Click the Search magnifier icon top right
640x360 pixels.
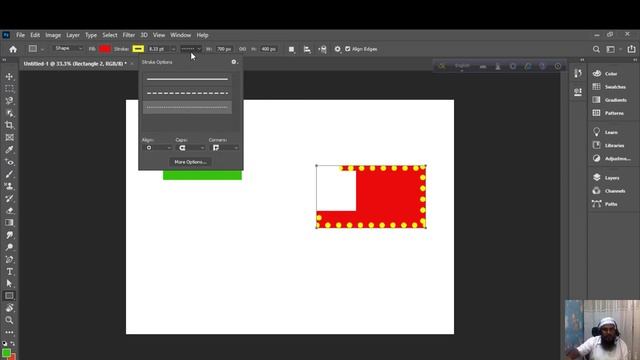coord(596,49)
